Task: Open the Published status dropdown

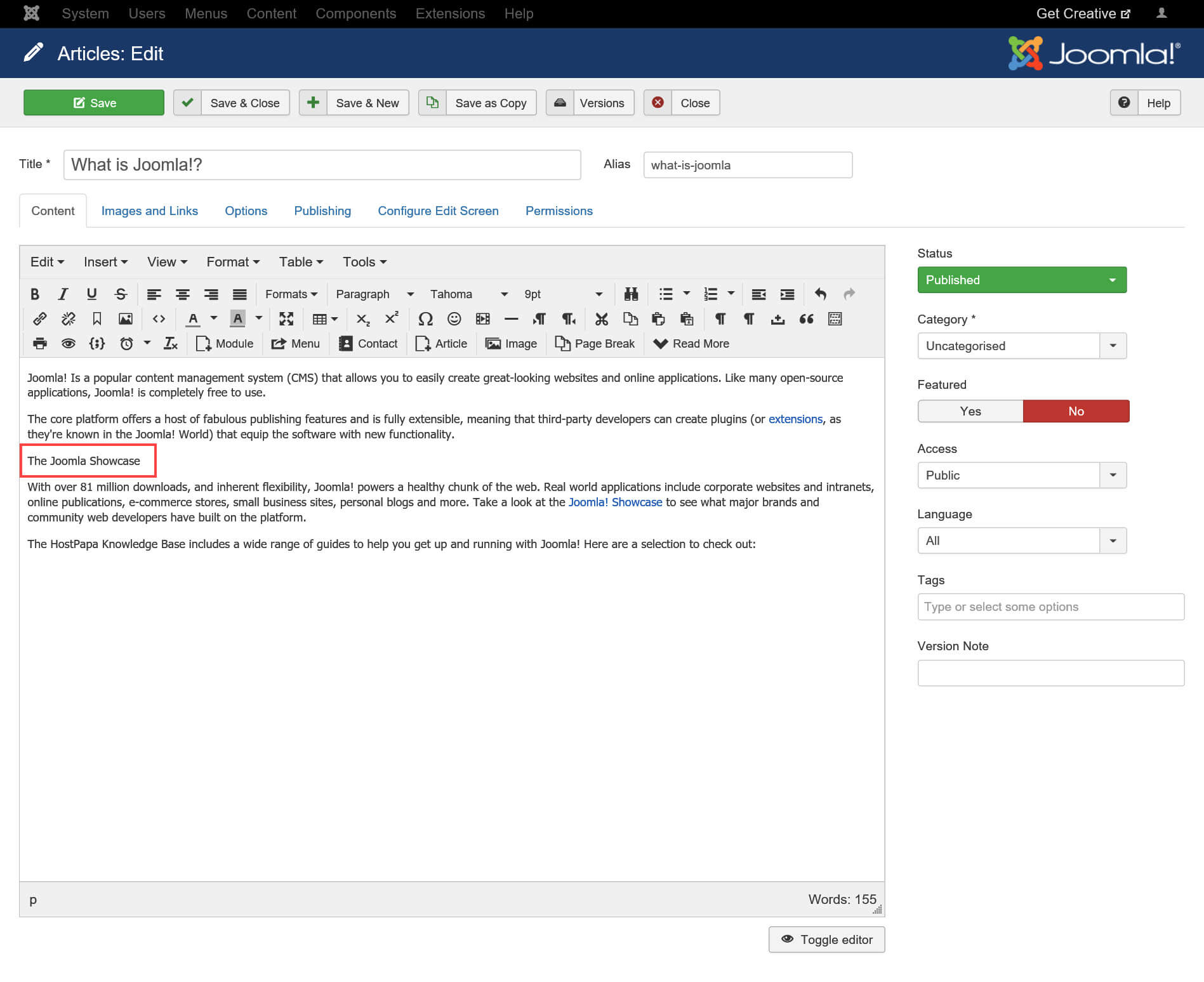Action: 1022,280
